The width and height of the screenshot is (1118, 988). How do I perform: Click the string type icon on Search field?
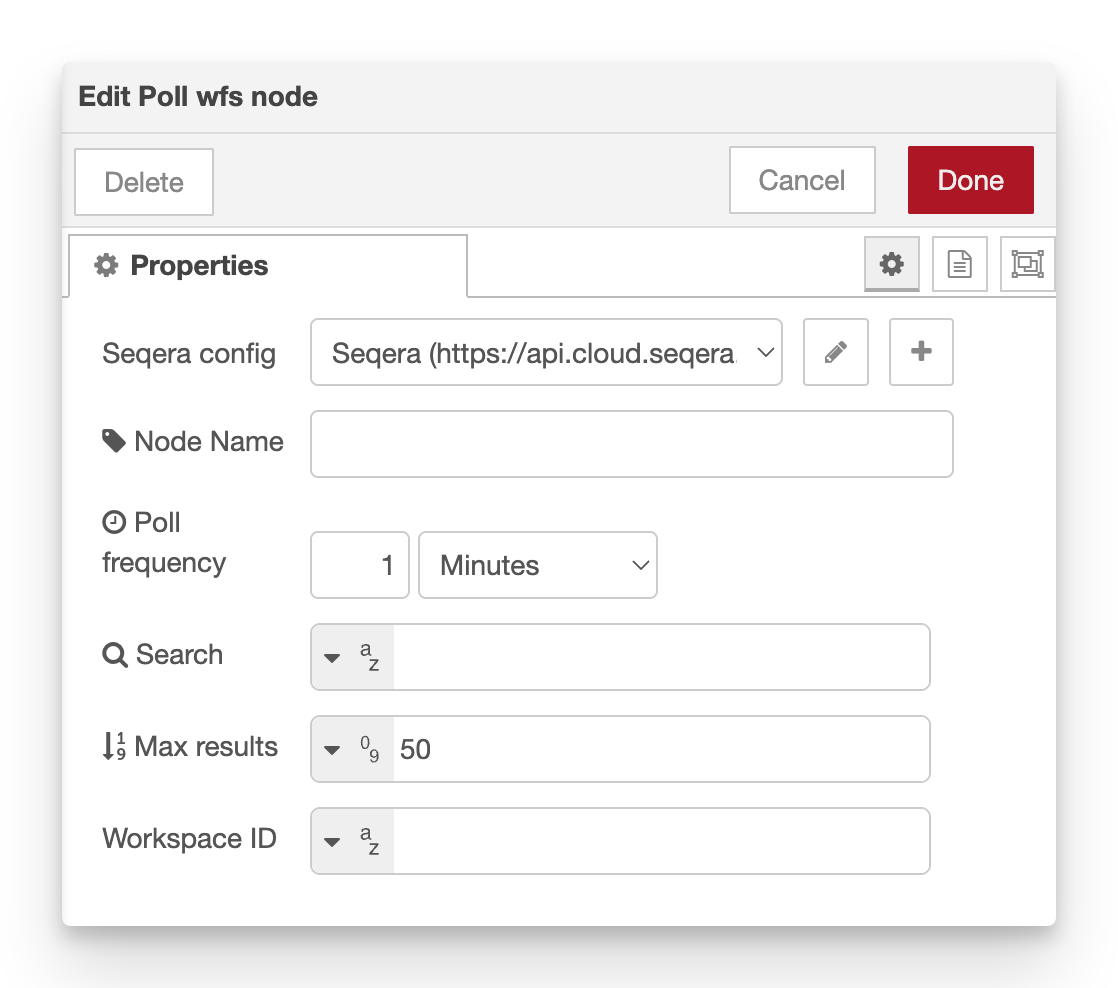(368, 656)
